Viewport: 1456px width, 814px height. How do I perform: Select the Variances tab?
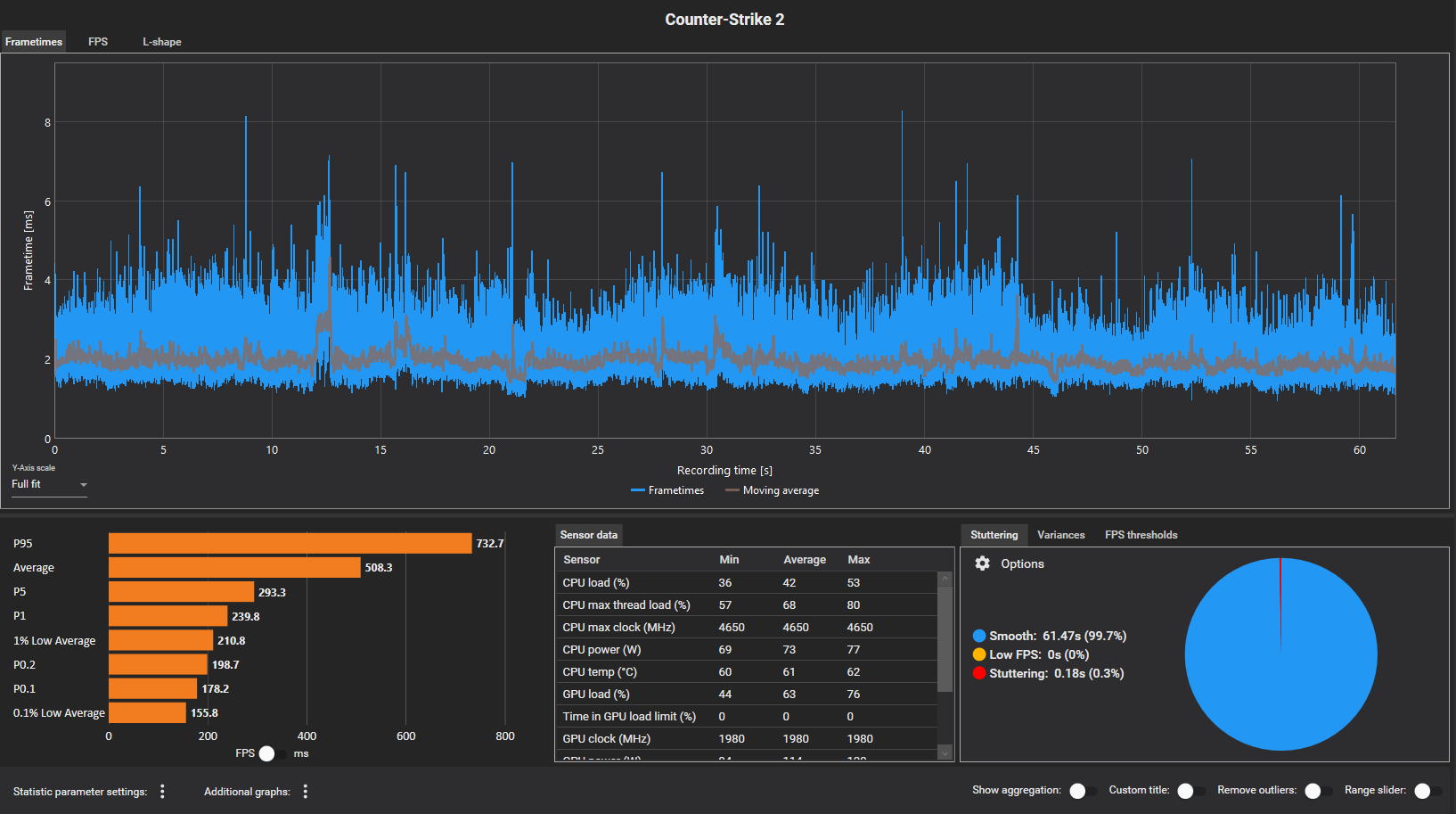[x=1061, y=535]
